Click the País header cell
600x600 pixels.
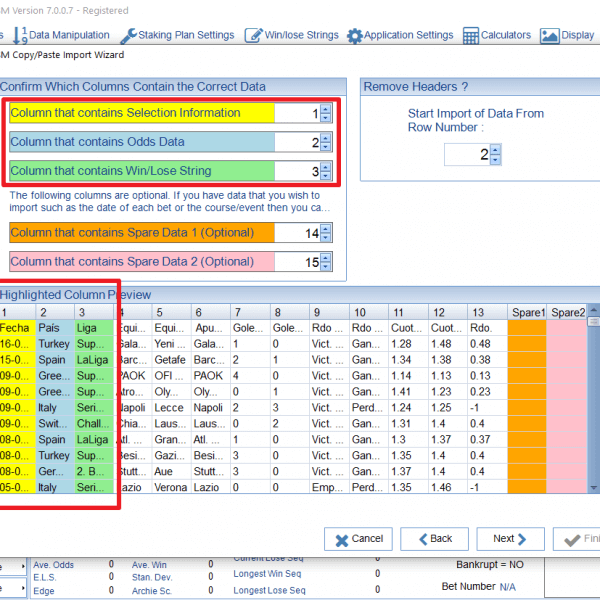tap(55, 328)
